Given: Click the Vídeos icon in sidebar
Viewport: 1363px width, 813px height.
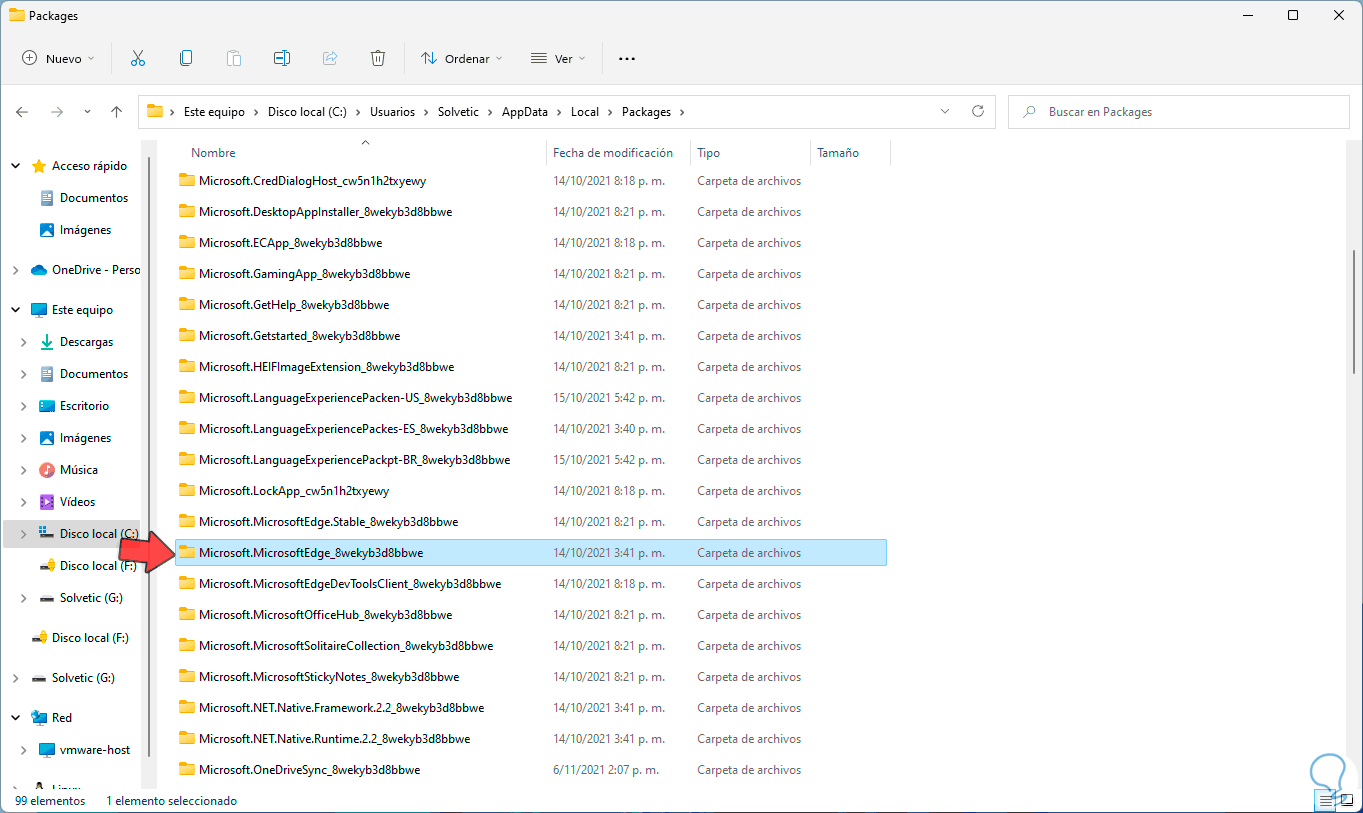Looking at the screenshot, I should pyautogui.click(x=47, y=502).
